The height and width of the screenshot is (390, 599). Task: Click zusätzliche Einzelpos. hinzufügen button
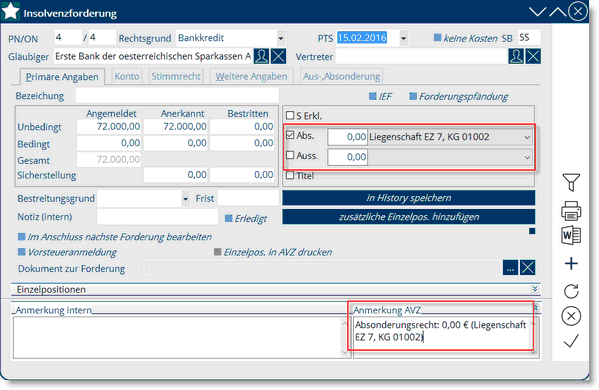(408, 217)
